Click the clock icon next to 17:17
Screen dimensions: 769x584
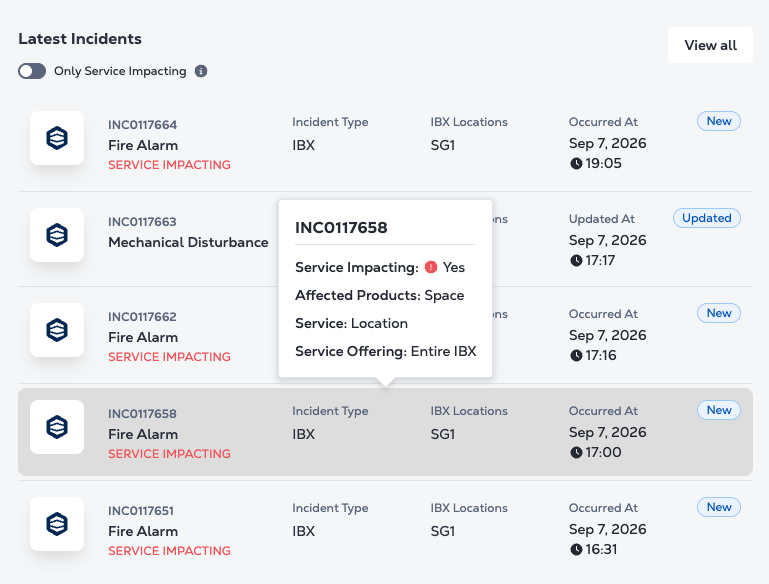pyautogui.click(x=576, y=260)
